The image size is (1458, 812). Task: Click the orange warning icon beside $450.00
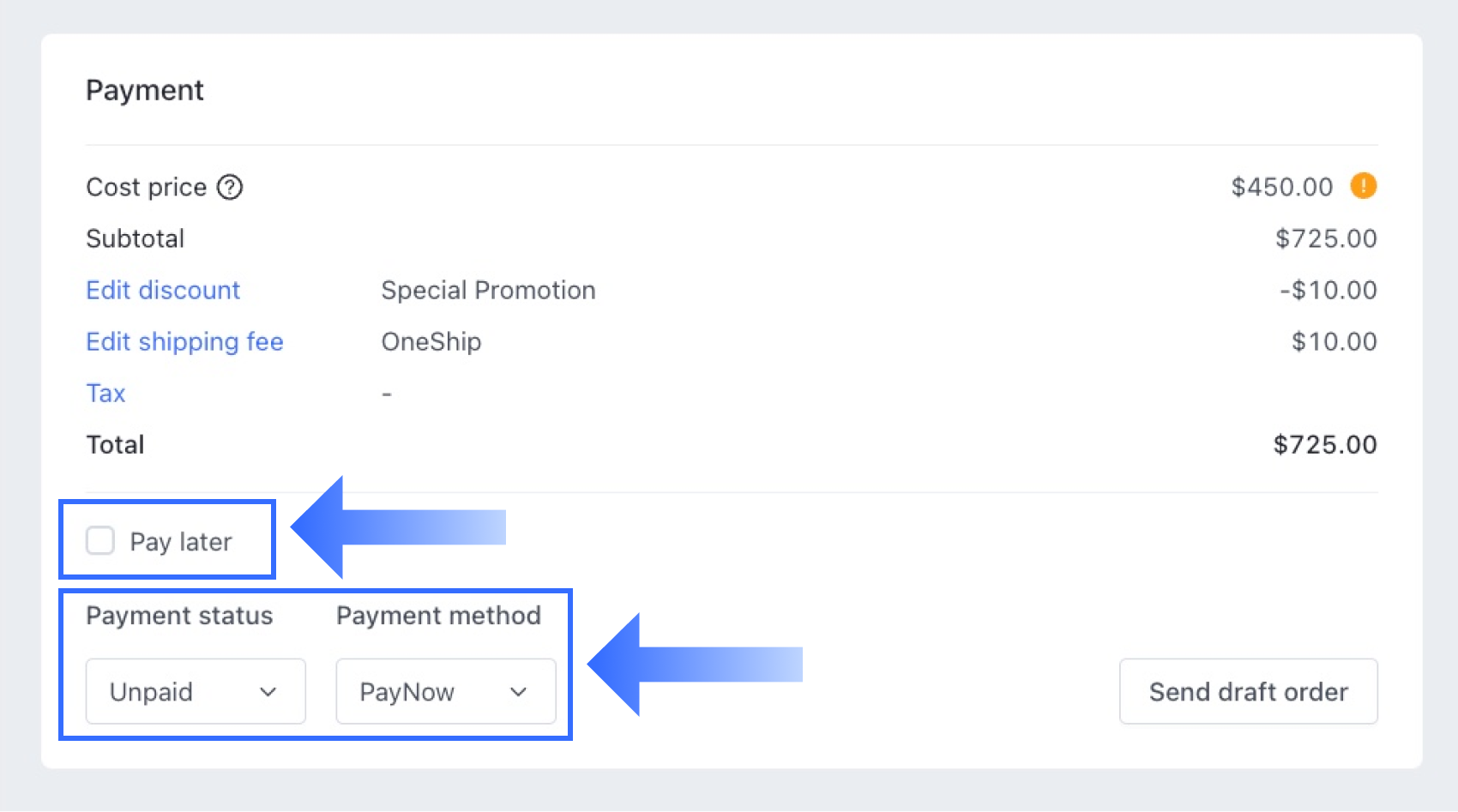[1363, 186]
